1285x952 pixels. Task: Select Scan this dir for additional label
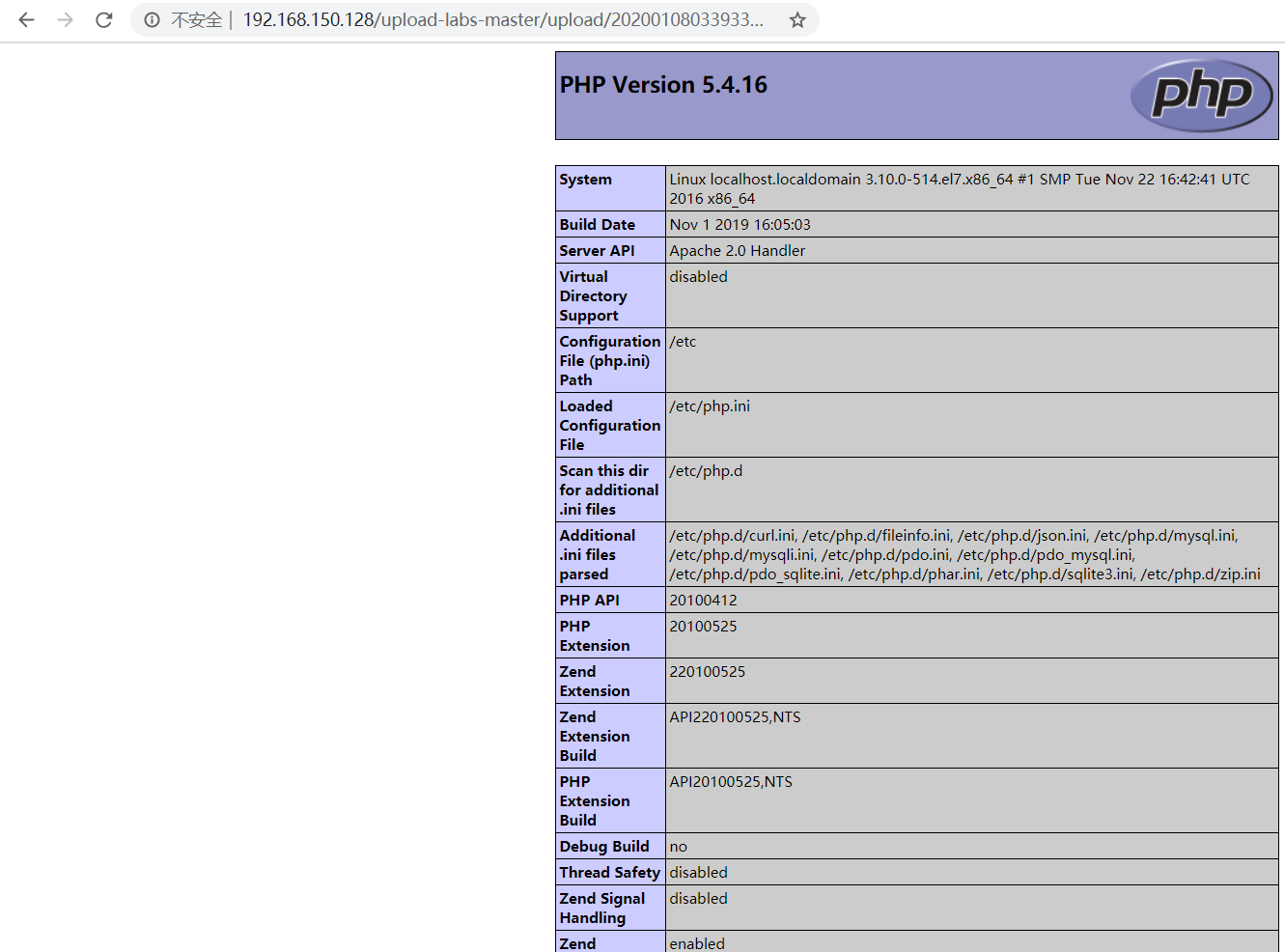(609, 490)
